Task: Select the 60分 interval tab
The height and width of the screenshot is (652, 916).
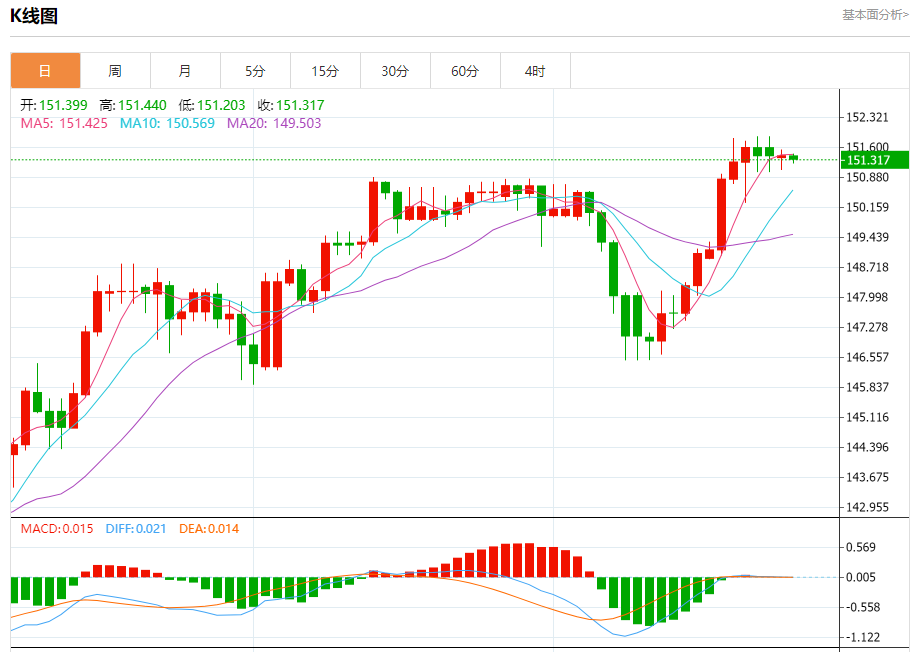Action: coord(466,71)
